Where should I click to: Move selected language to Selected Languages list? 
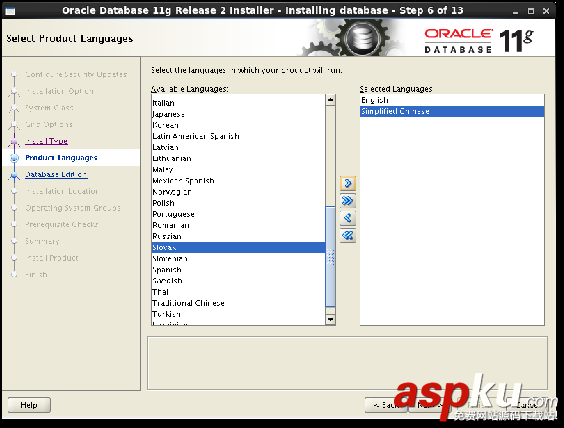pos(347,183)
